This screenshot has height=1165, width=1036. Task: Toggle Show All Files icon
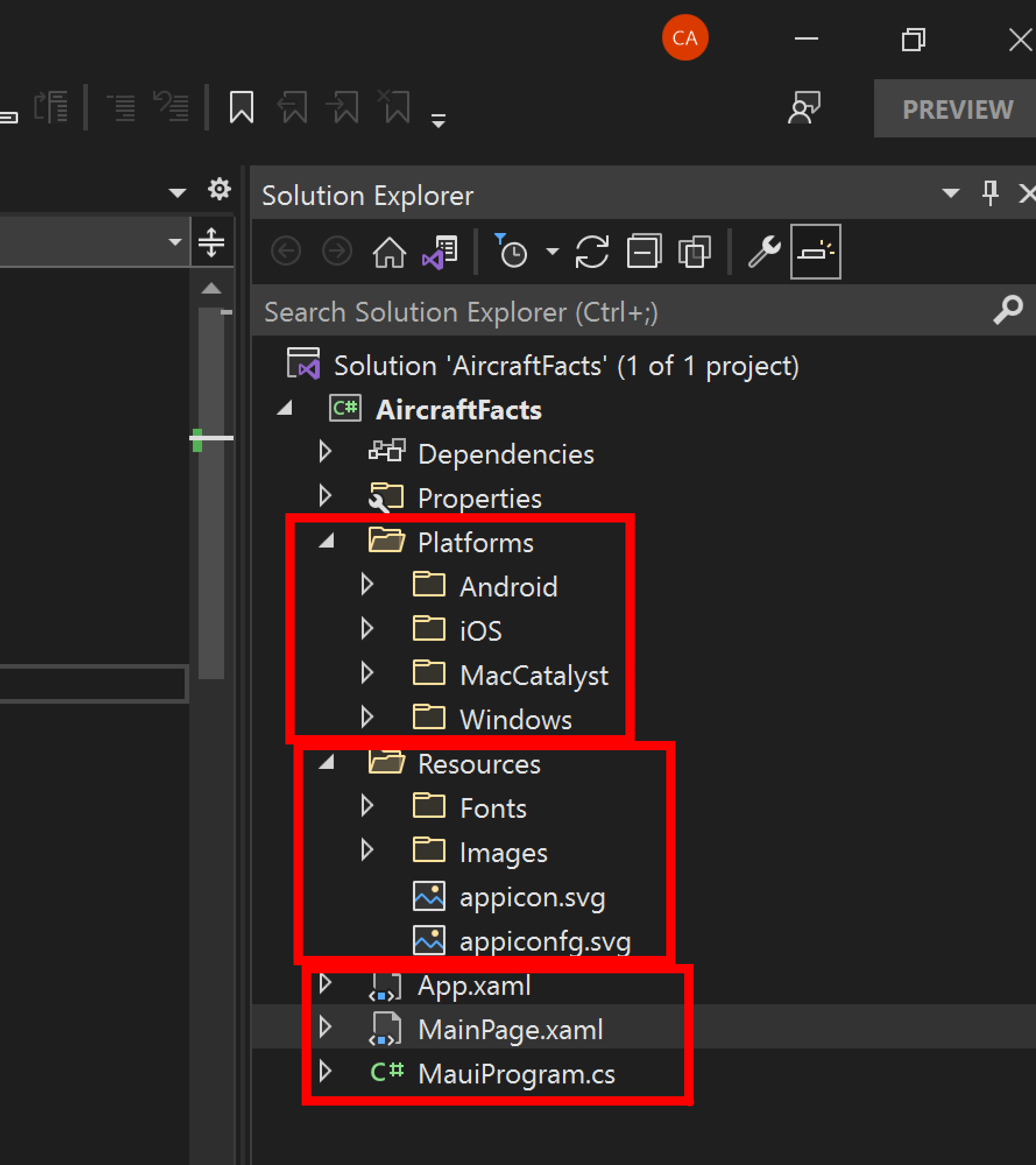(x=694, y=252)
